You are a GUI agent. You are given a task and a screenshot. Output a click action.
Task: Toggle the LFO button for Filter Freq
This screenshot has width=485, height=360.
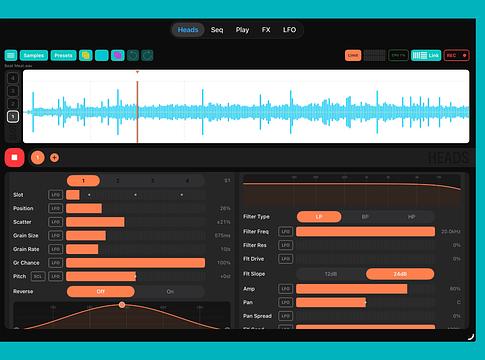286,231
